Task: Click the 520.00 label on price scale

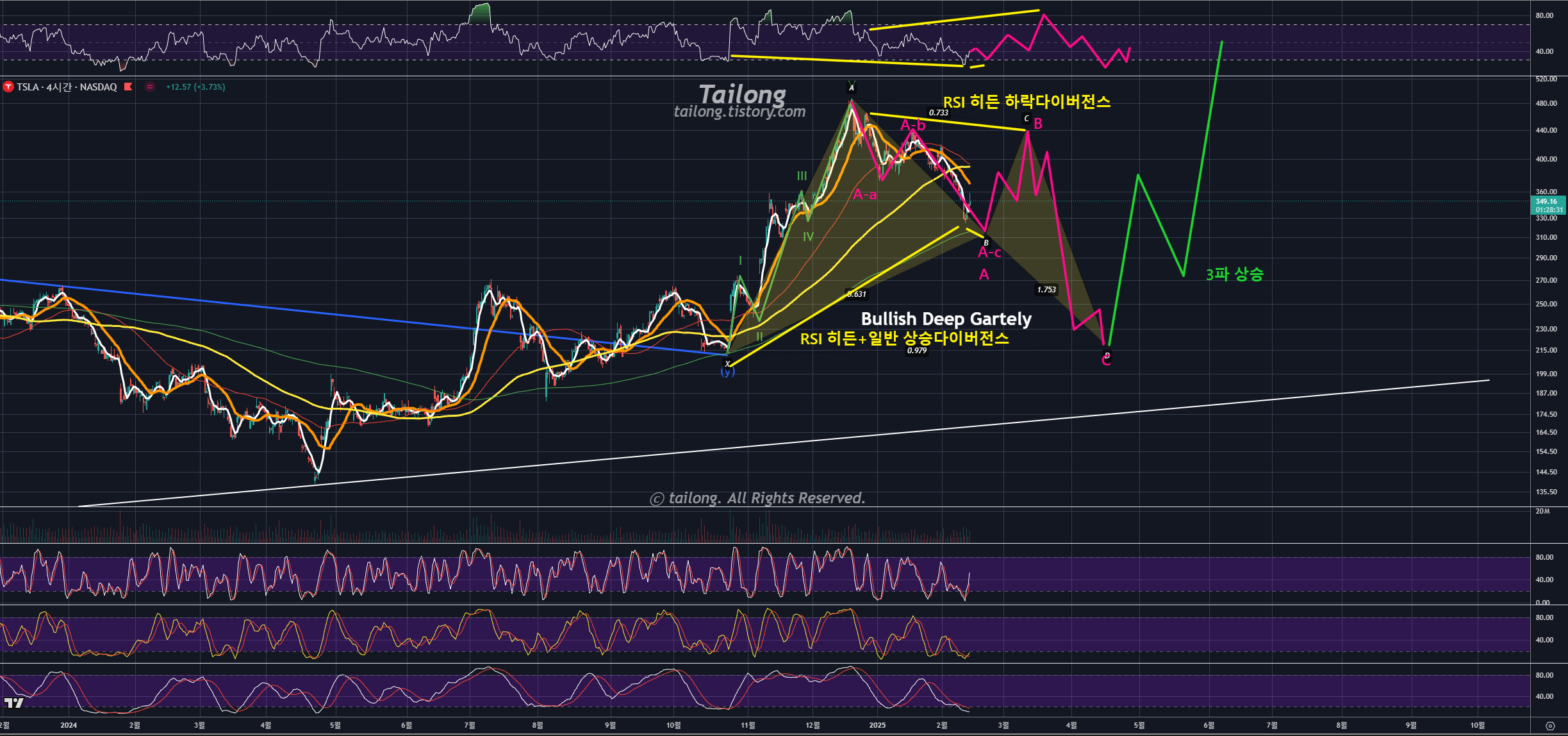Action: [1546, 79]
